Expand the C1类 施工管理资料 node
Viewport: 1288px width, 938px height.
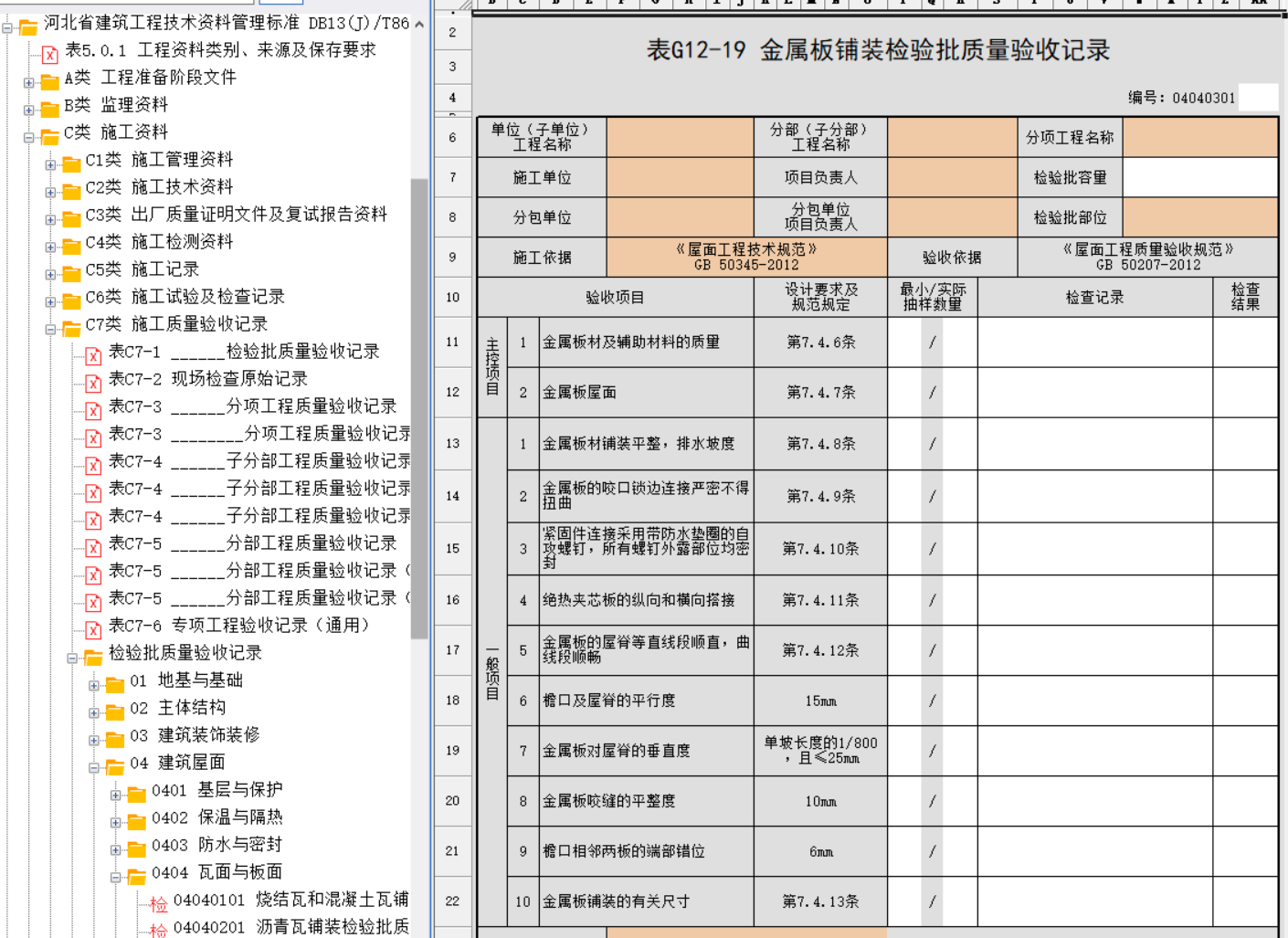pos(51,164)
